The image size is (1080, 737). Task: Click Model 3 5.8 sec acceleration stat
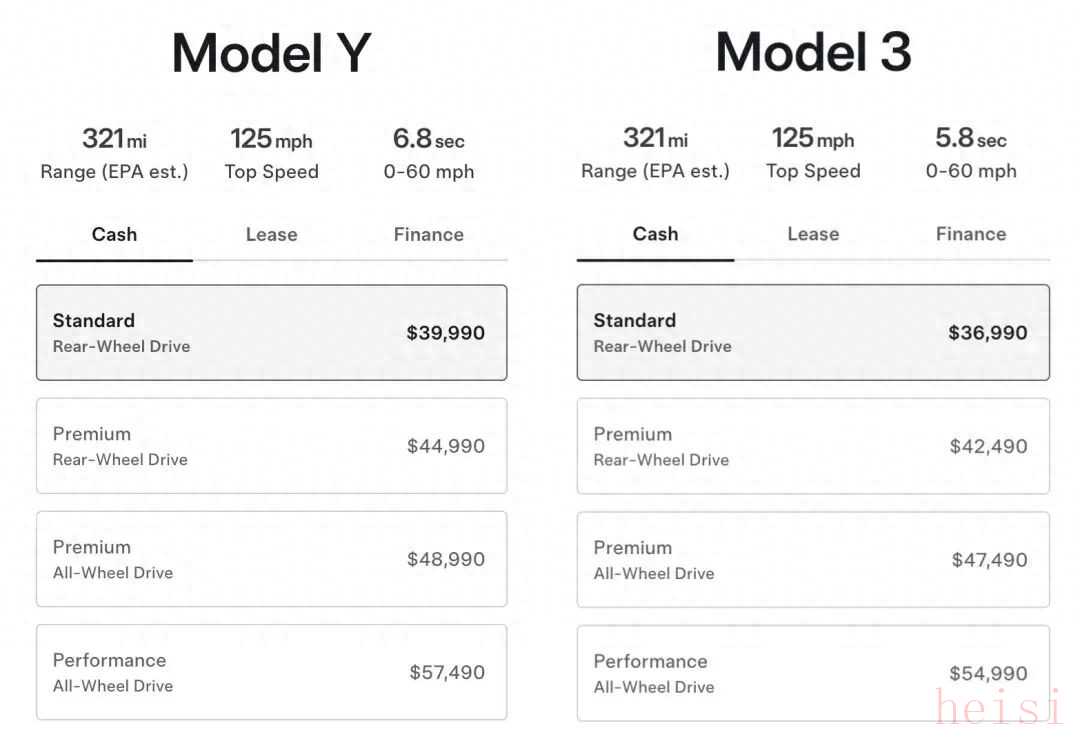click(970, 154)
